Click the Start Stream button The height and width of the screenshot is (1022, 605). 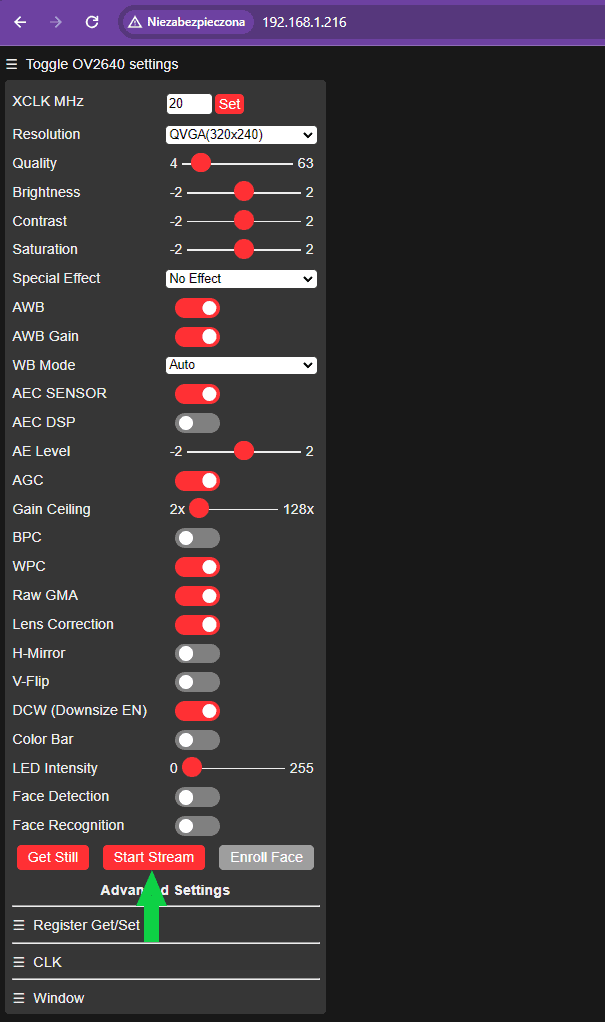[x=154, y=857]
